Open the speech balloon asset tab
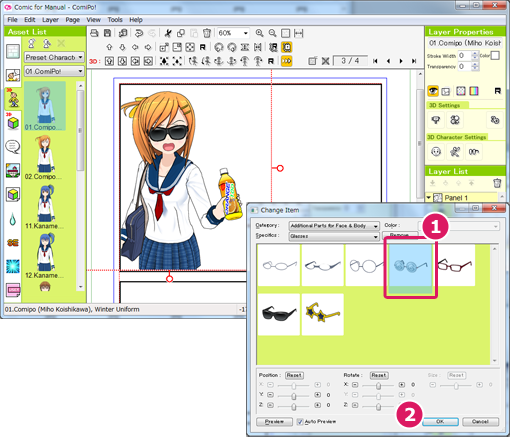Viewport: 510px width, 437px height. (13, 147)
